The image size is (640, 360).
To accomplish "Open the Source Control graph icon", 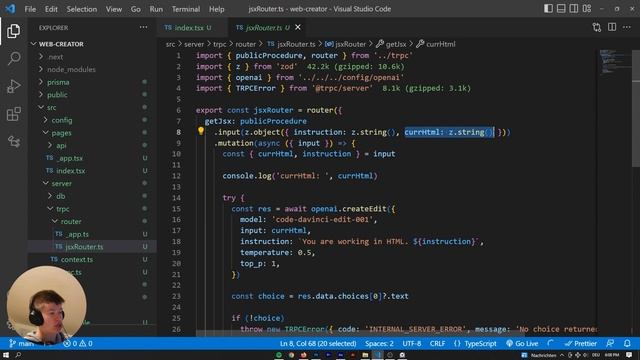I will pyautogui.click(x=13, y=142).
